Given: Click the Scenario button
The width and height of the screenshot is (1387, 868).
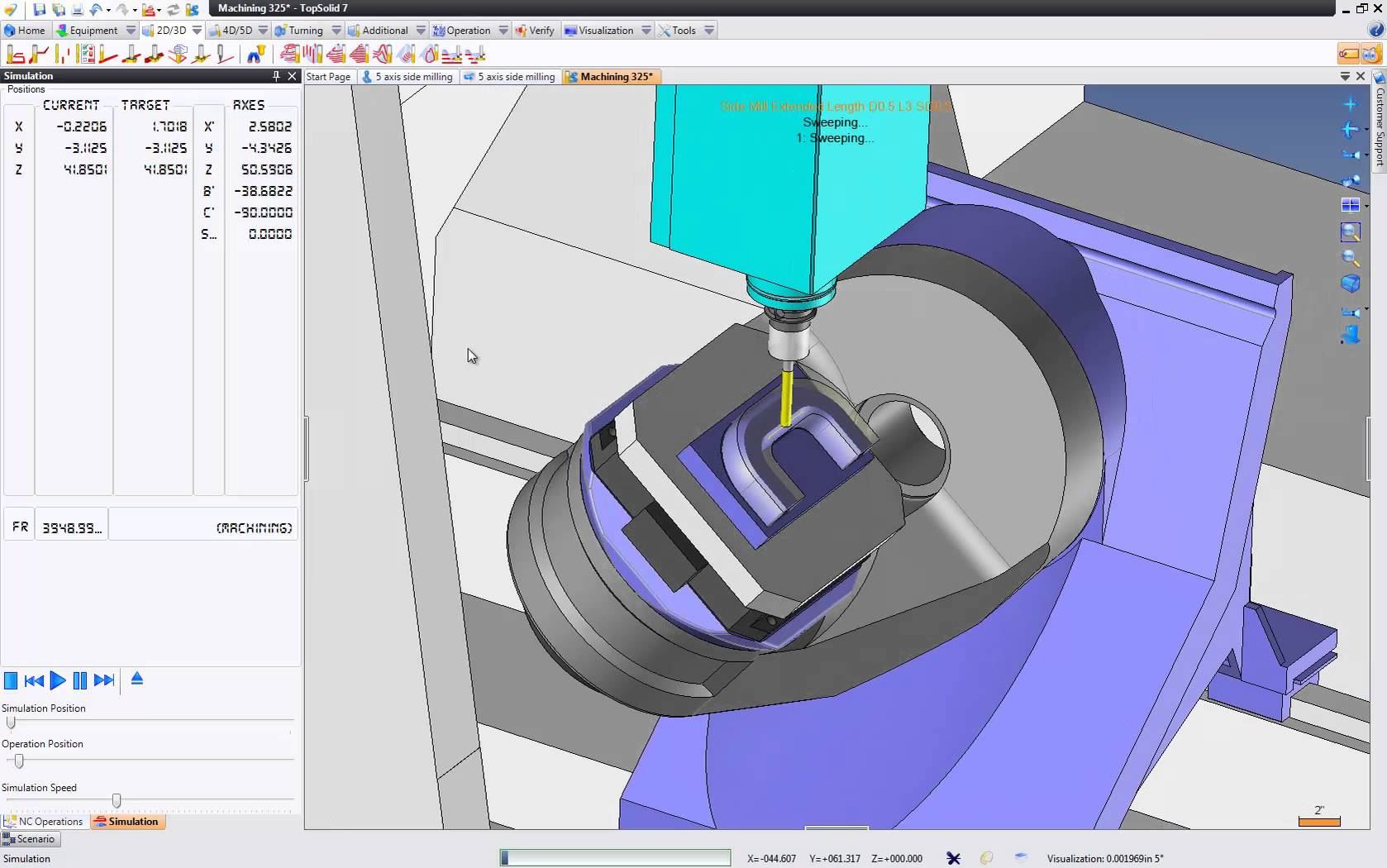Looking at the screenshot, I should [31, 839].
